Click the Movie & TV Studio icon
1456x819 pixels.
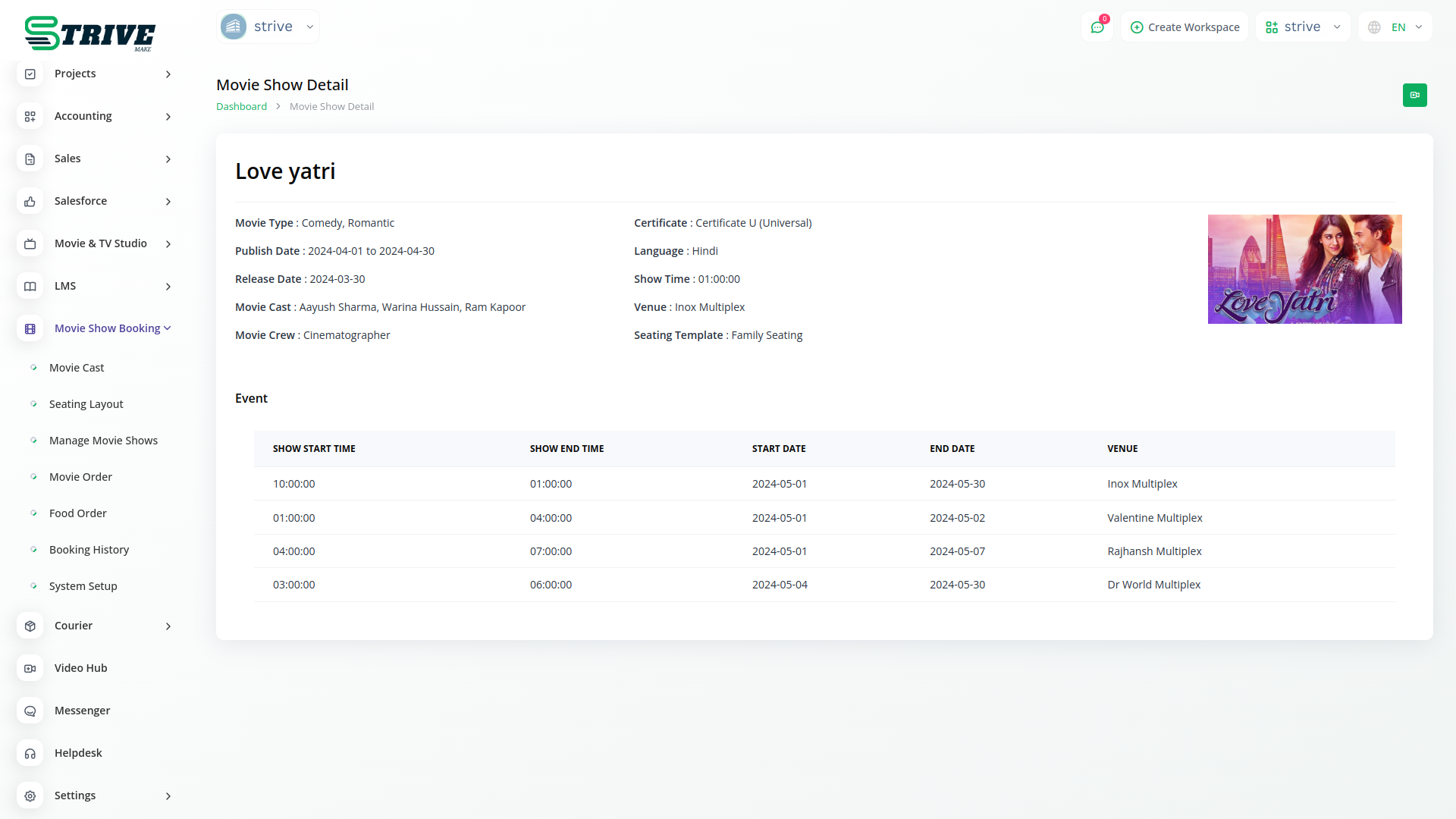tap(30, 243)
